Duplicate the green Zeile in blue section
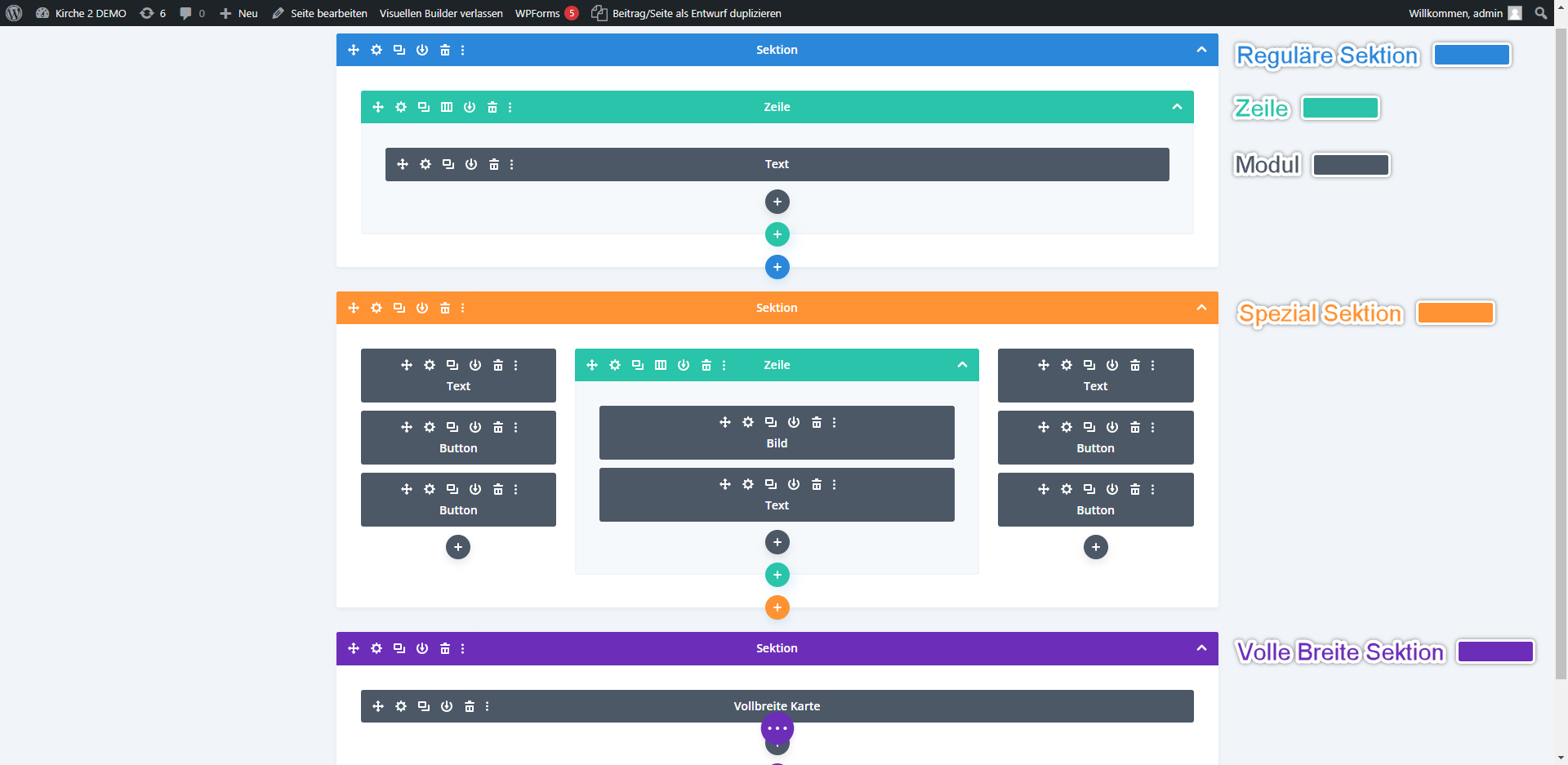The image size is (1568, 765). pyautogui.click(x=424, y=107)
